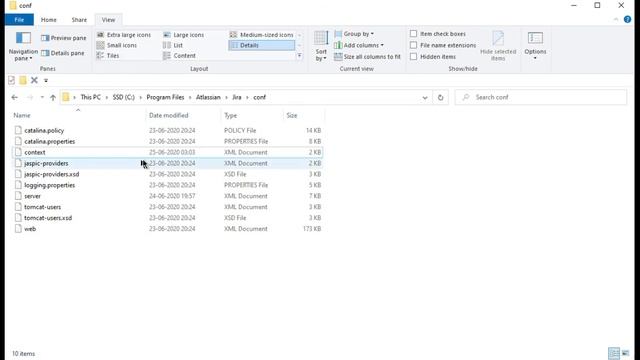Navigate to This PC in address bar
Screen dimensions: 640x360
(x=91, y=98)
